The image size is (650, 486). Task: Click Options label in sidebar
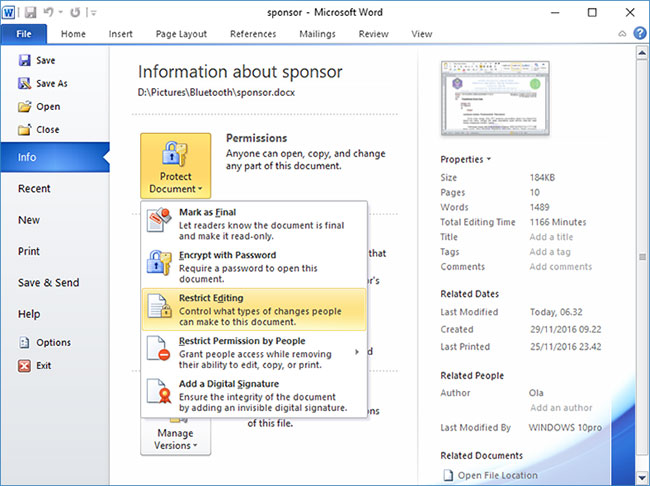(x=53, y=343)
